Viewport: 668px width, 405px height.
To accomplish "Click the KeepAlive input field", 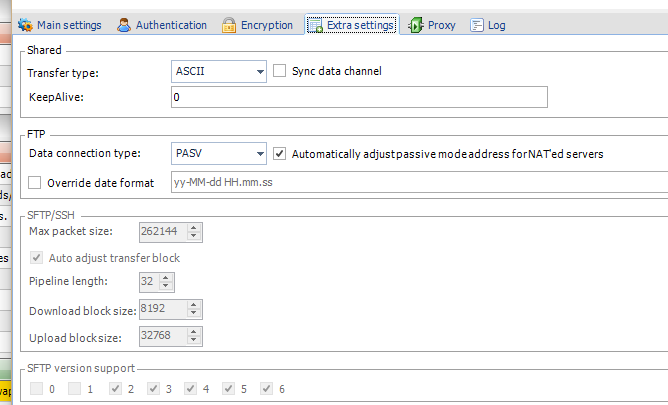I will tap(359, 97).
